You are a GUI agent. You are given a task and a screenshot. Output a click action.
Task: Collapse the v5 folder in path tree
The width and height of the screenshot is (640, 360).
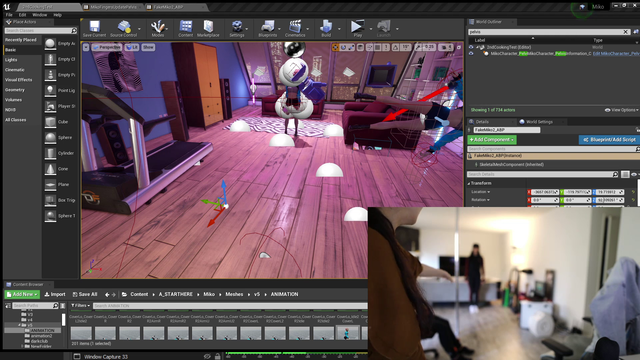(19, 325)
